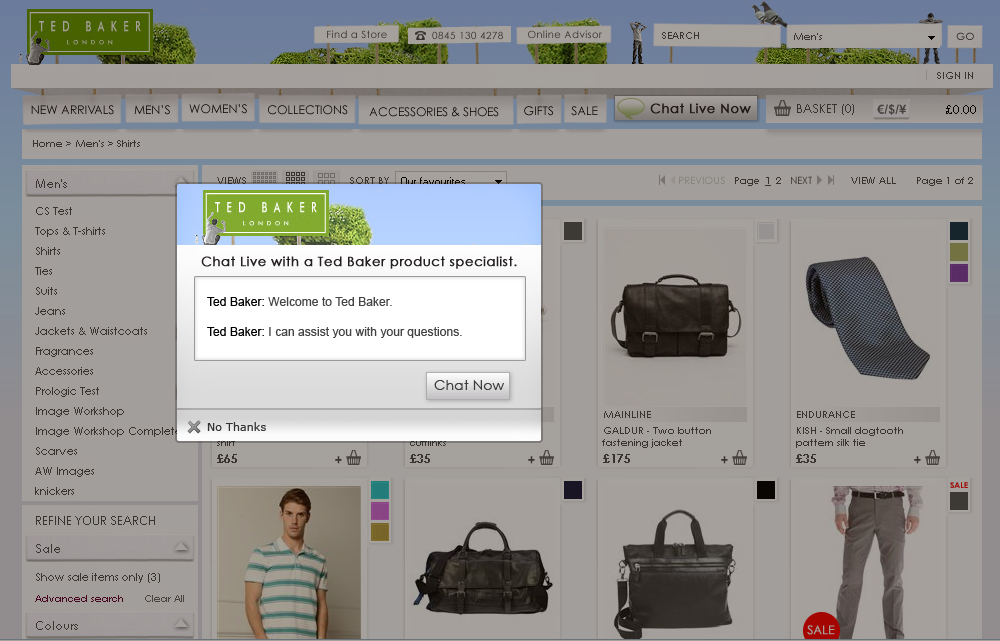
Task: Expand the Colours refine section
Action: (181, 625)
